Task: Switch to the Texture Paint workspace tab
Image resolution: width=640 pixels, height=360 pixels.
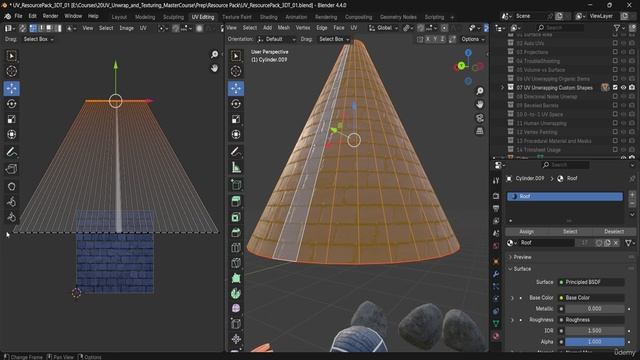Action: point(237,17)
